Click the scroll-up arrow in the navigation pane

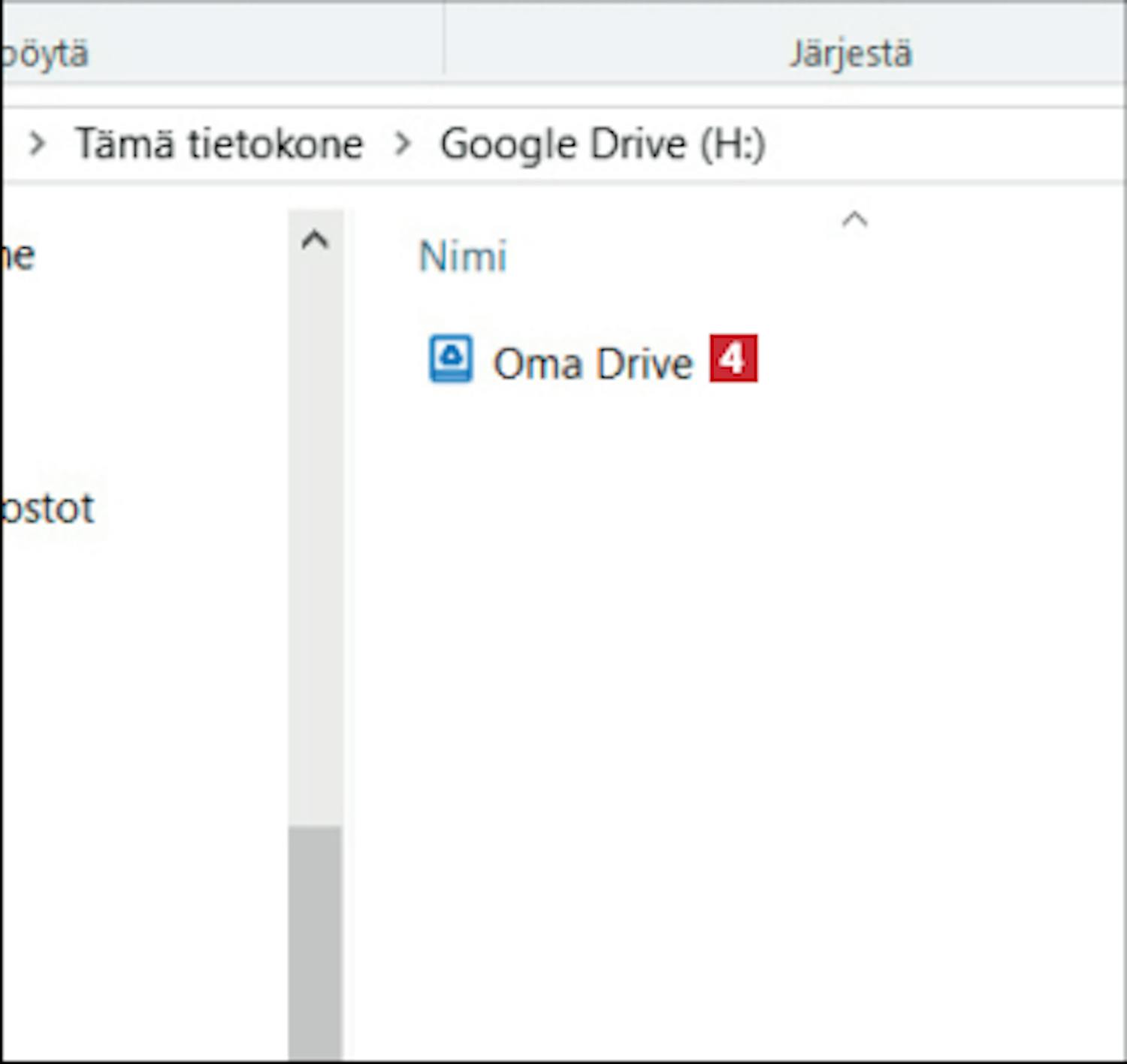point(315,240)
